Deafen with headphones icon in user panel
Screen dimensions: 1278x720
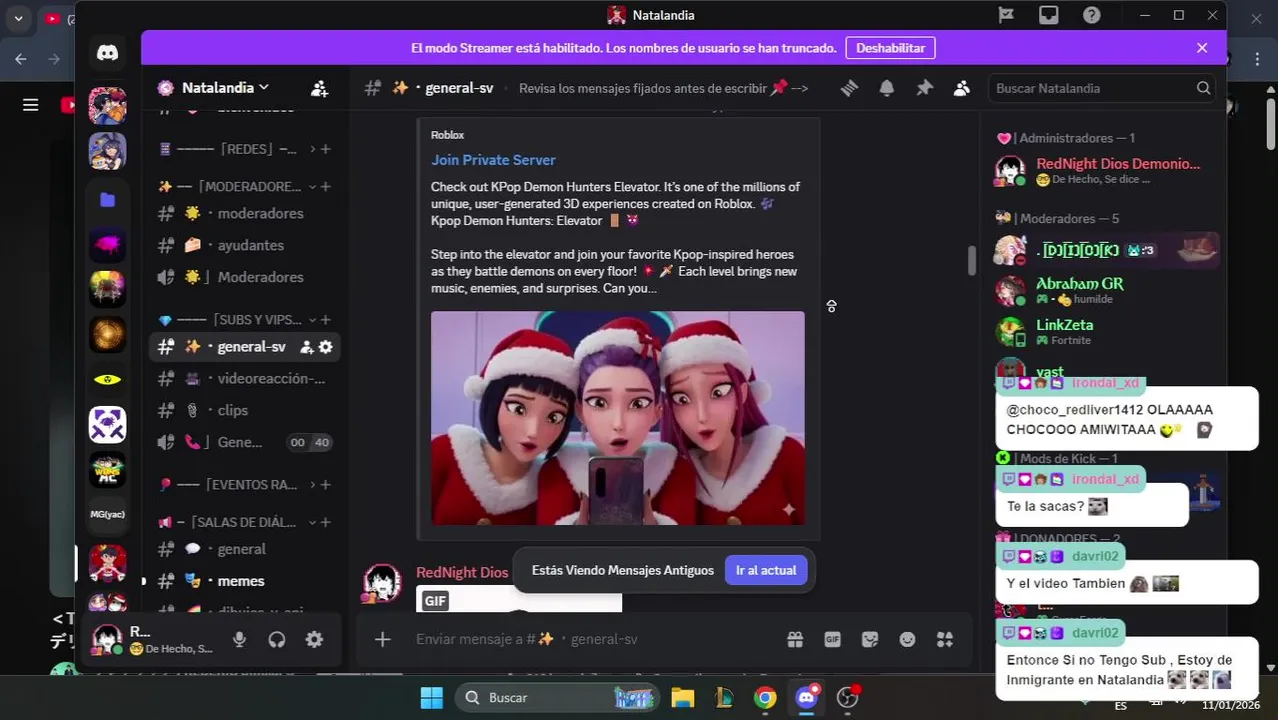point(277,639)
